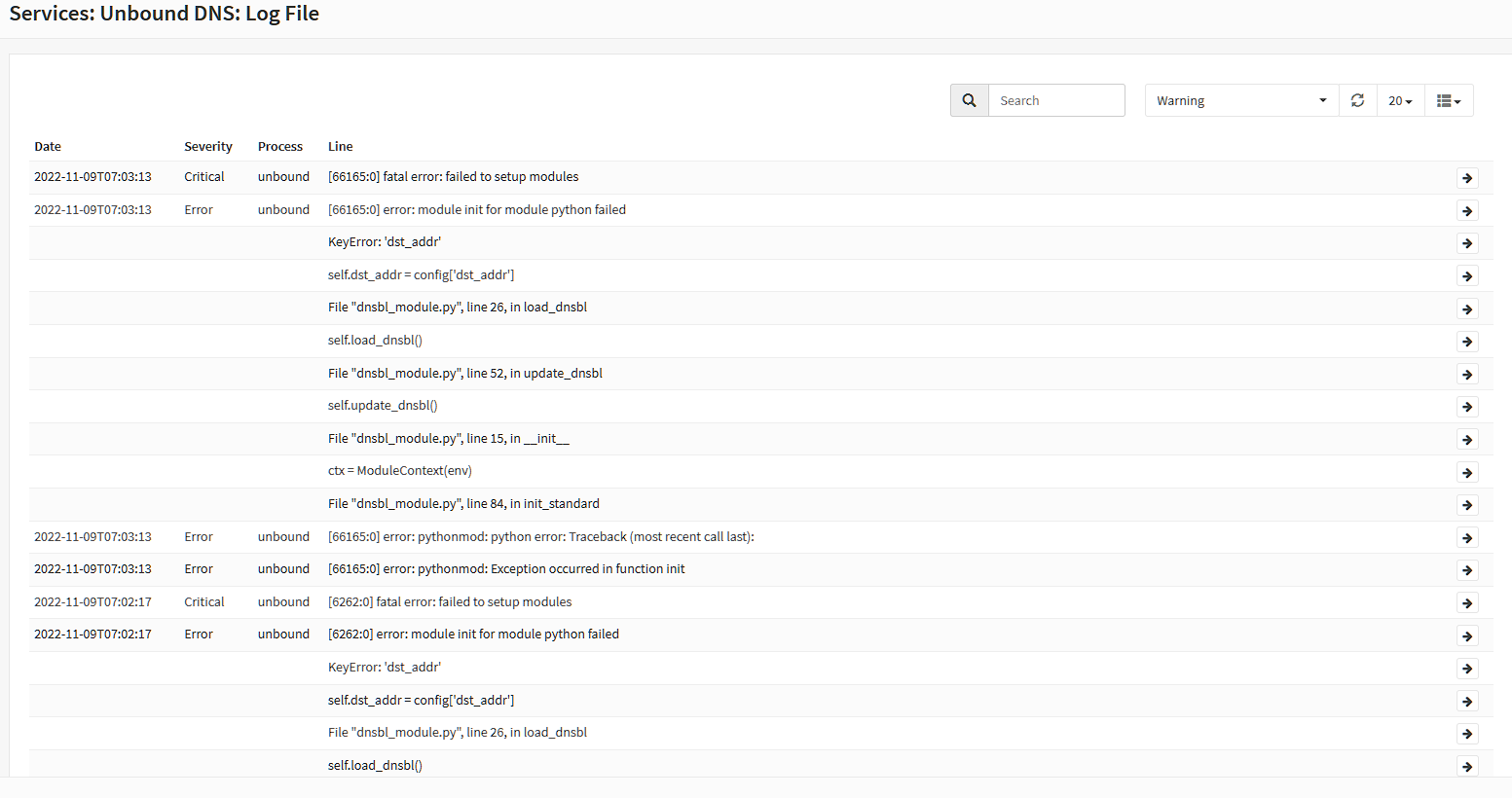Click the arrow icon on the KeyError 'dst_addr' row

[x=1467, y=242]
